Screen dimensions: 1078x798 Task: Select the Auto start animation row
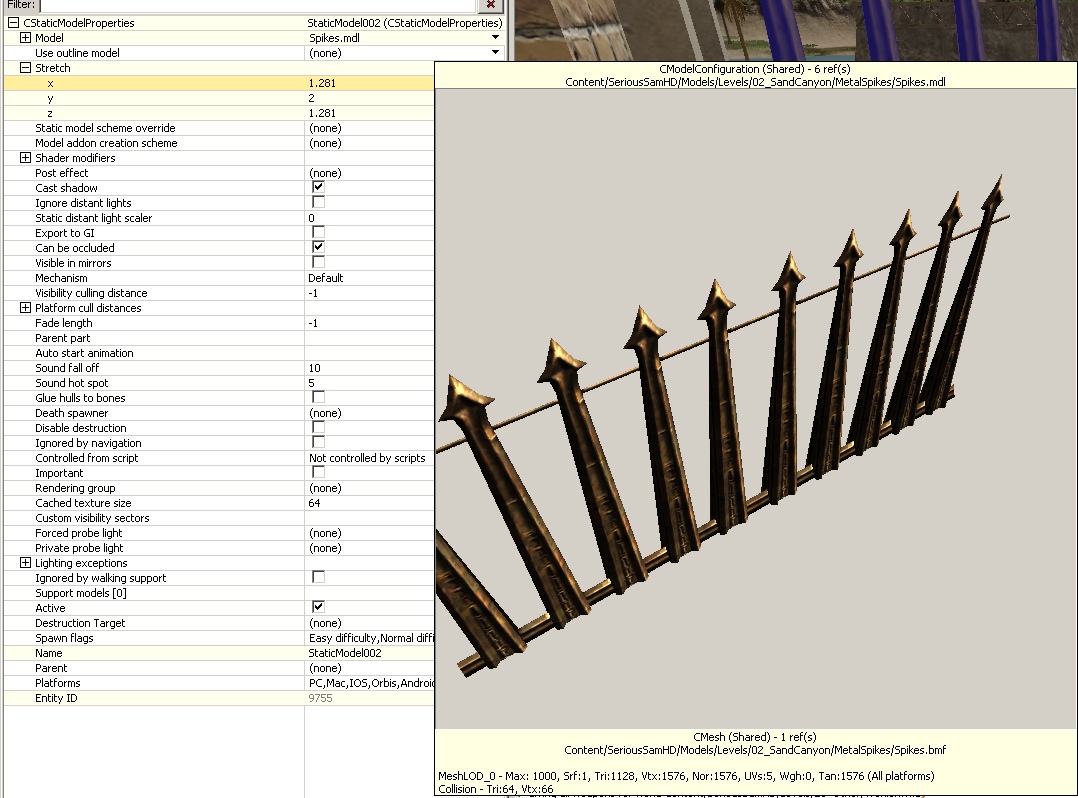click(219, 353)
